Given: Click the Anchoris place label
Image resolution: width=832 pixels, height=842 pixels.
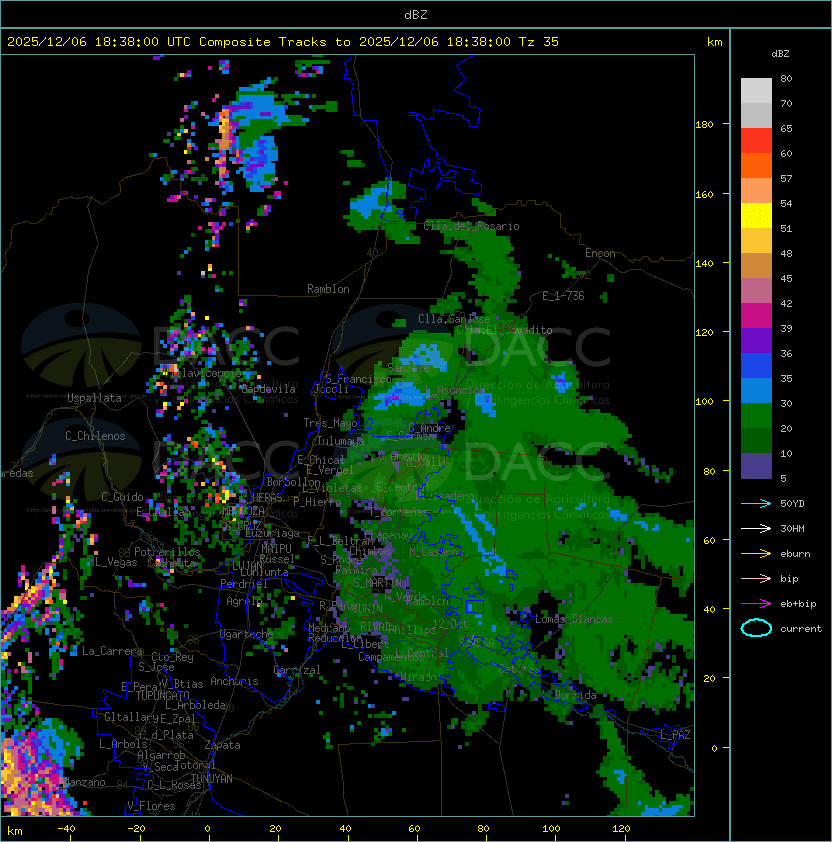Looking at the screenshot, I should click(x=234, y=681).
